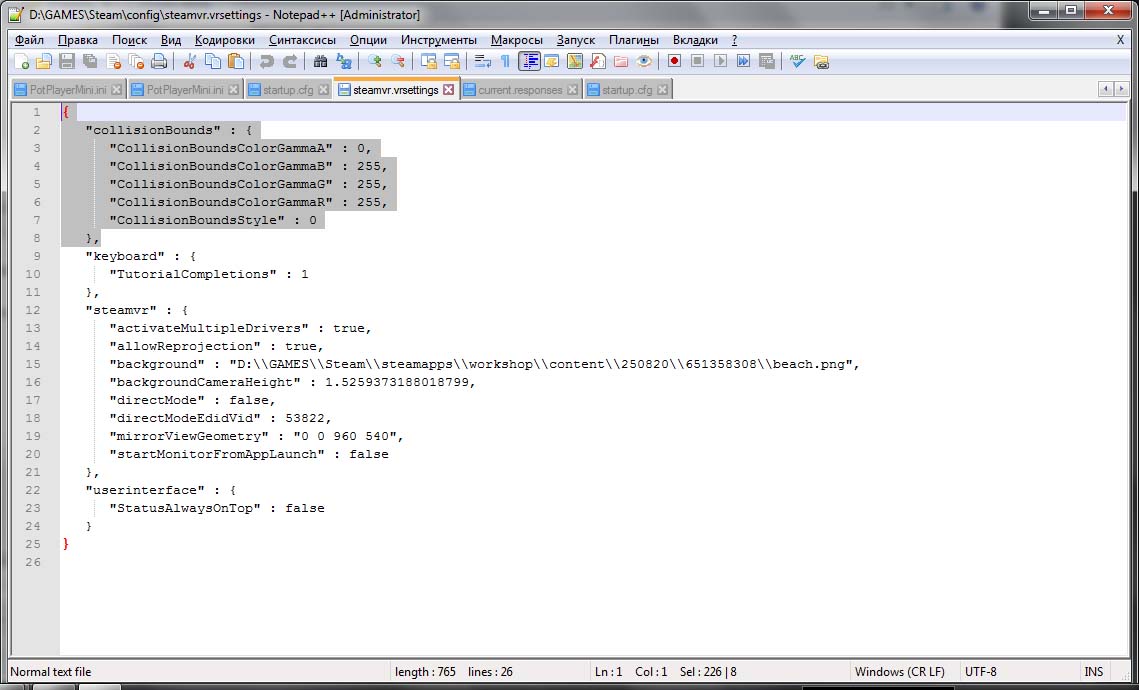
Task: Toggle the indent guide button
Action: coord(529,61)
